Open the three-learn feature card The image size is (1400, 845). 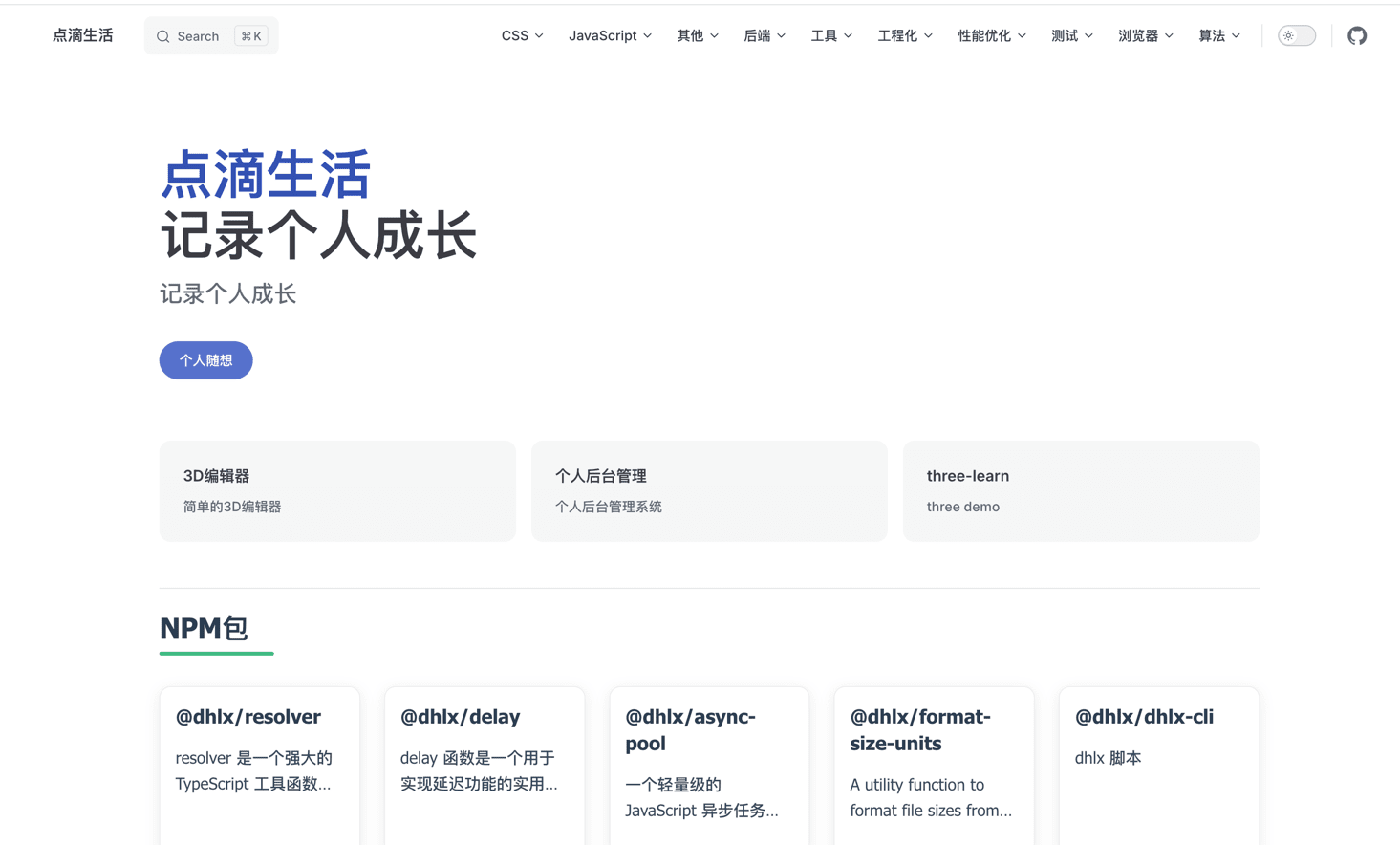coord(1080,490)
